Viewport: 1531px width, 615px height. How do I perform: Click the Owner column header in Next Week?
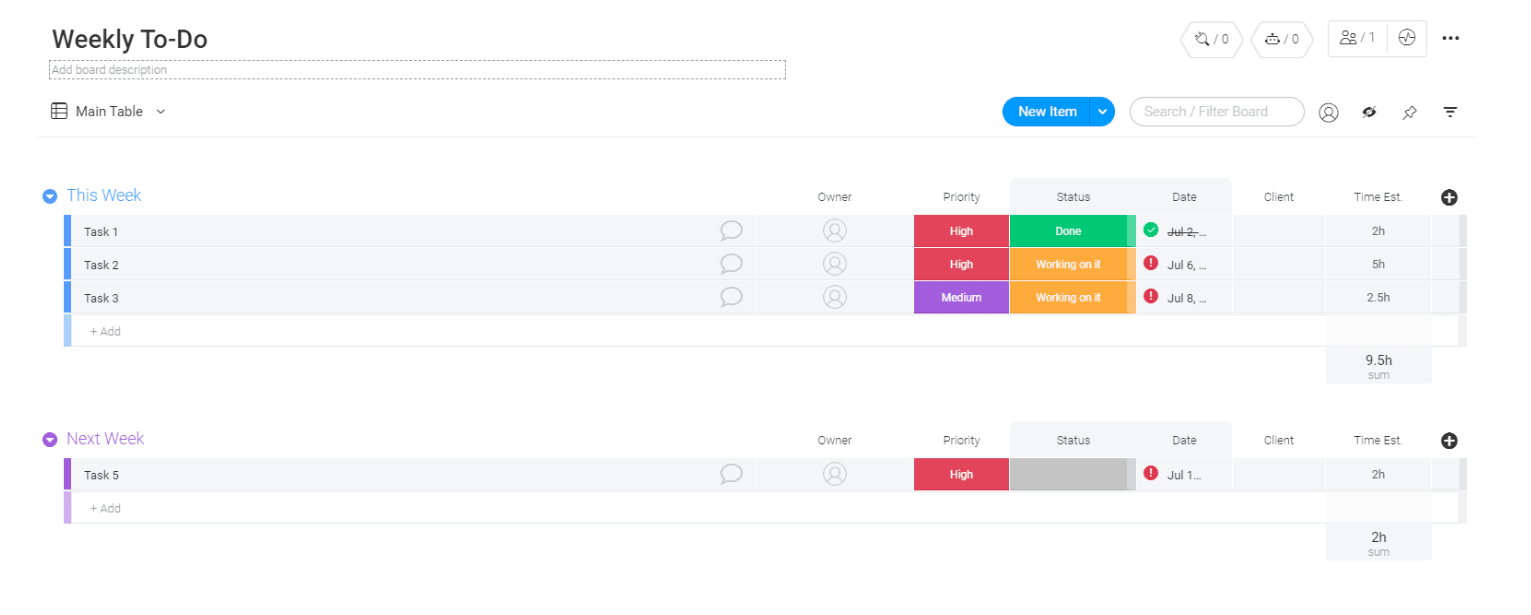834,440
